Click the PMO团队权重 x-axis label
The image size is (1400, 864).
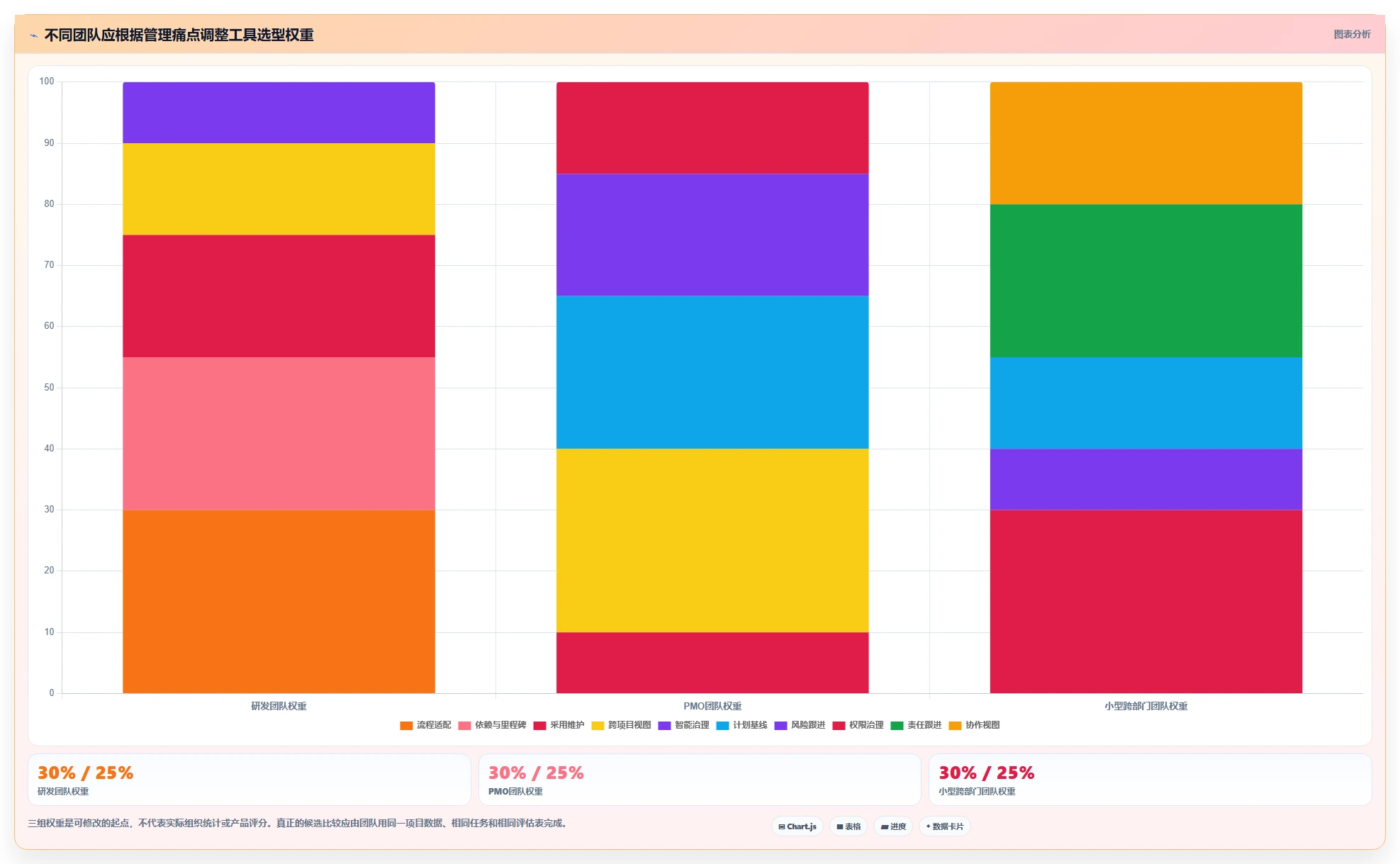pos(712,706)
